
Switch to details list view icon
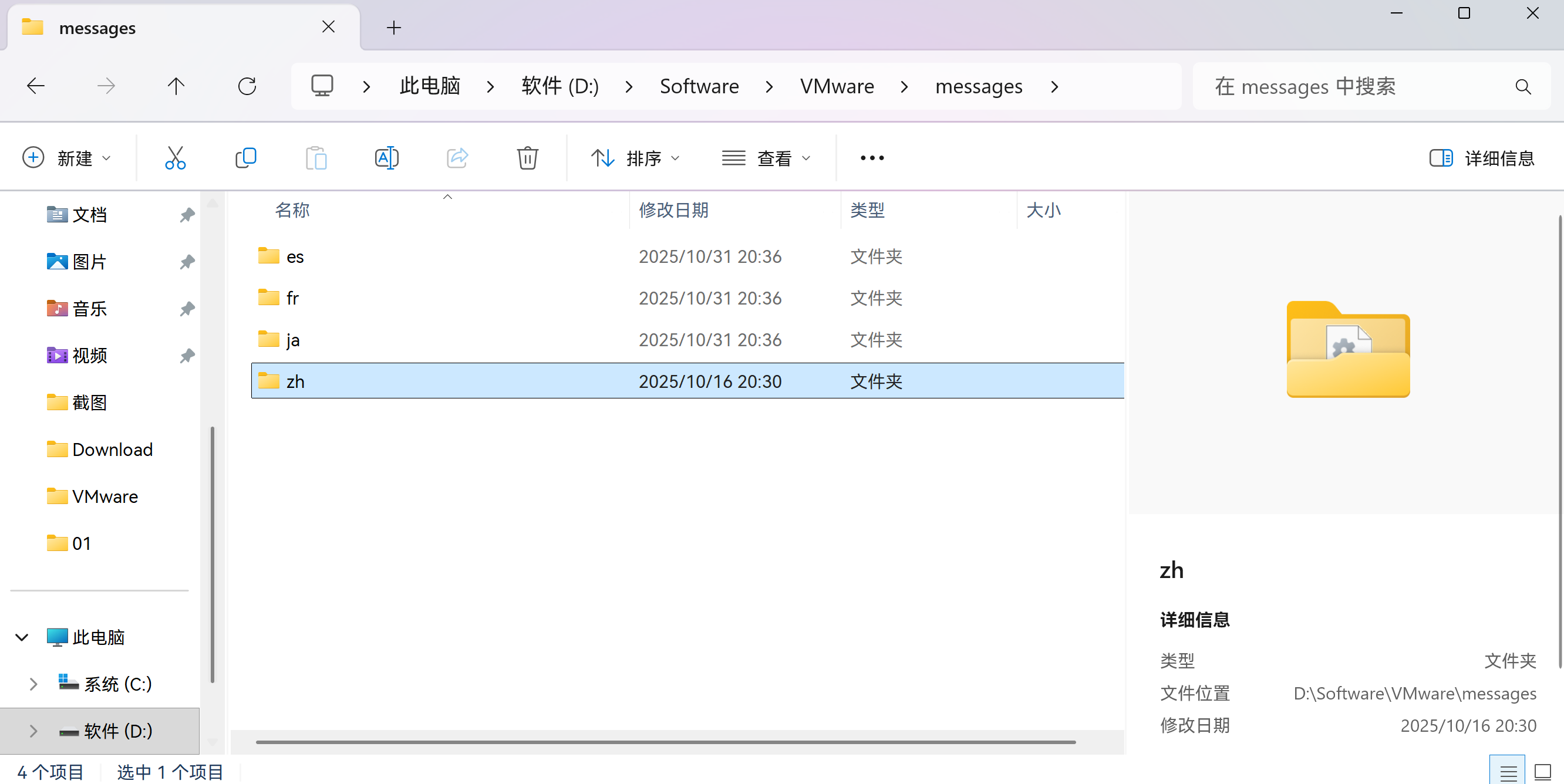[x=1508, y=772]
